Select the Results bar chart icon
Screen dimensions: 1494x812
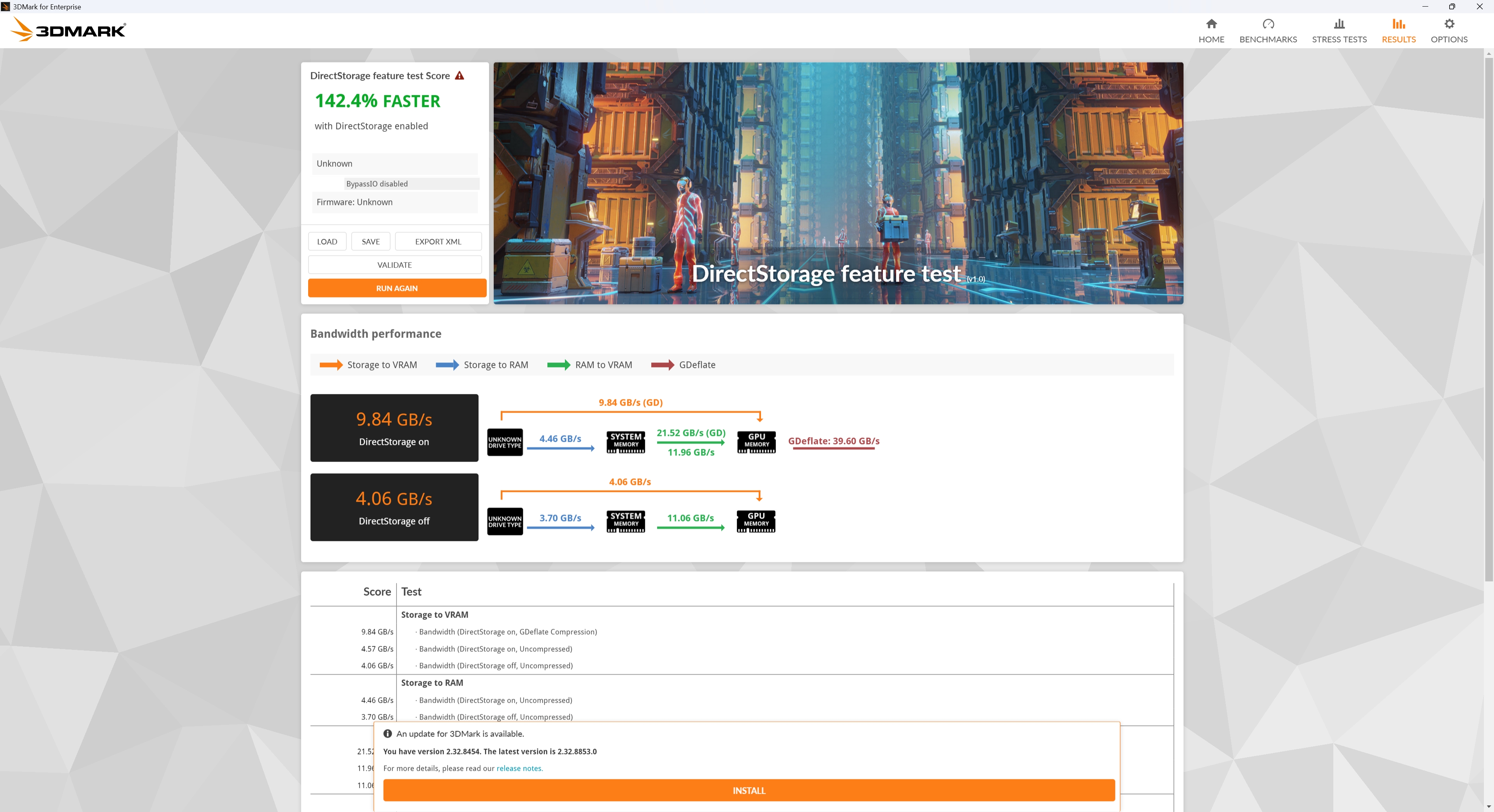point(1398,24)
